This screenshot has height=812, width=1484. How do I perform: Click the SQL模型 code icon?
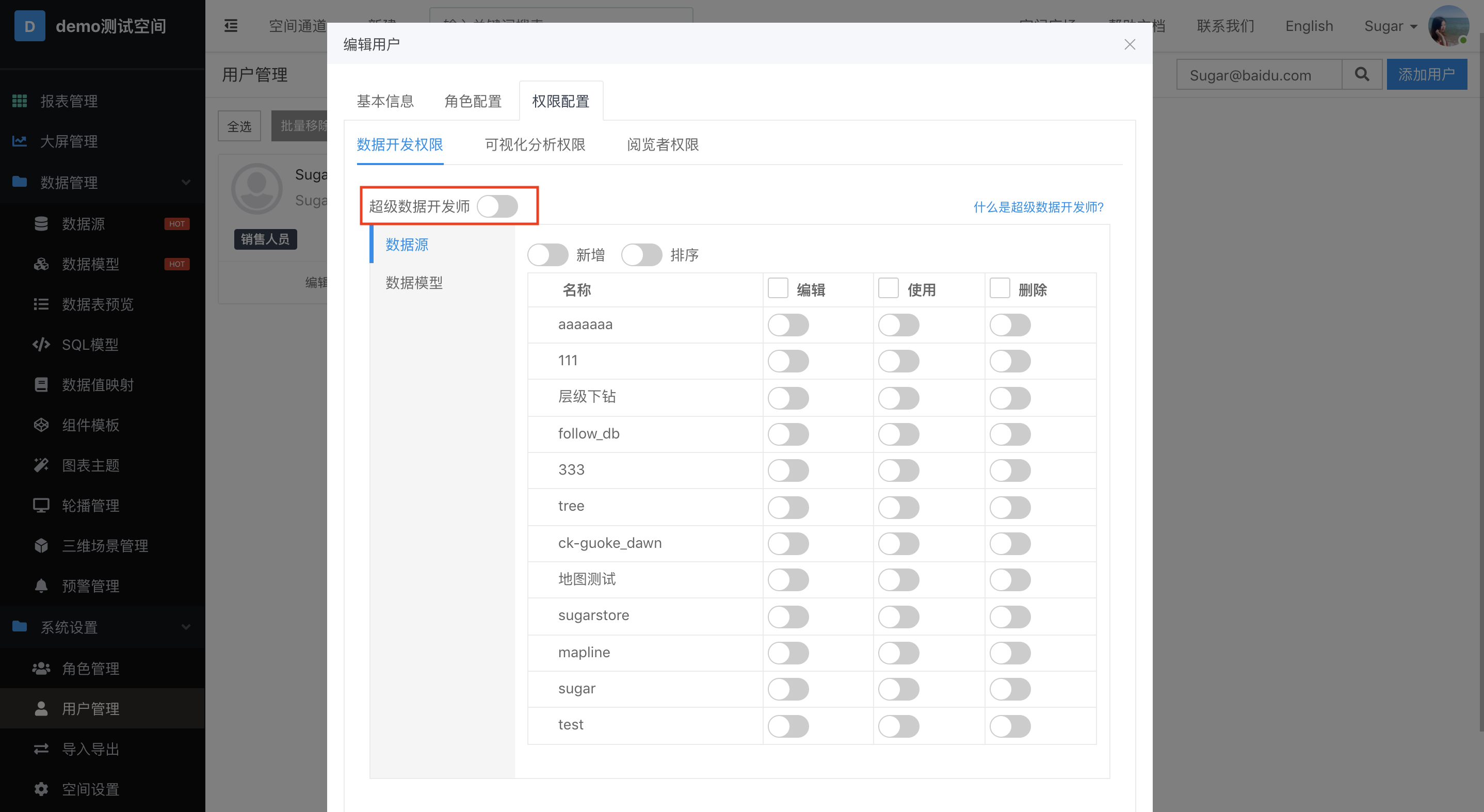coord(41,345)
